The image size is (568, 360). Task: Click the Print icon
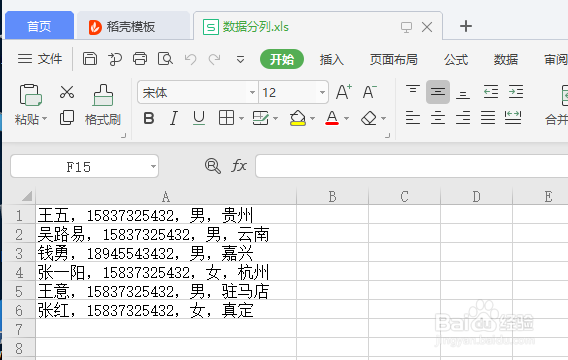point(140,59)
